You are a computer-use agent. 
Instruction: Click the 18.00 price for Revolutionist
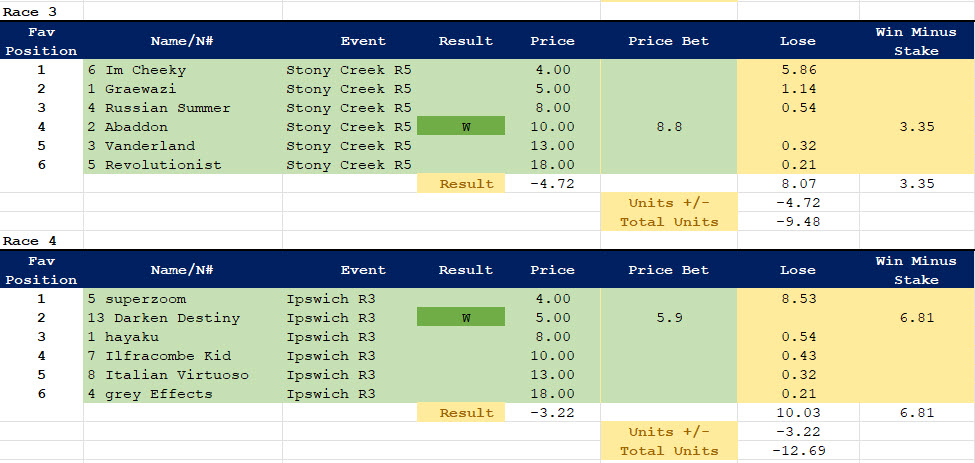pyautogui.click(x=552, y=165)
